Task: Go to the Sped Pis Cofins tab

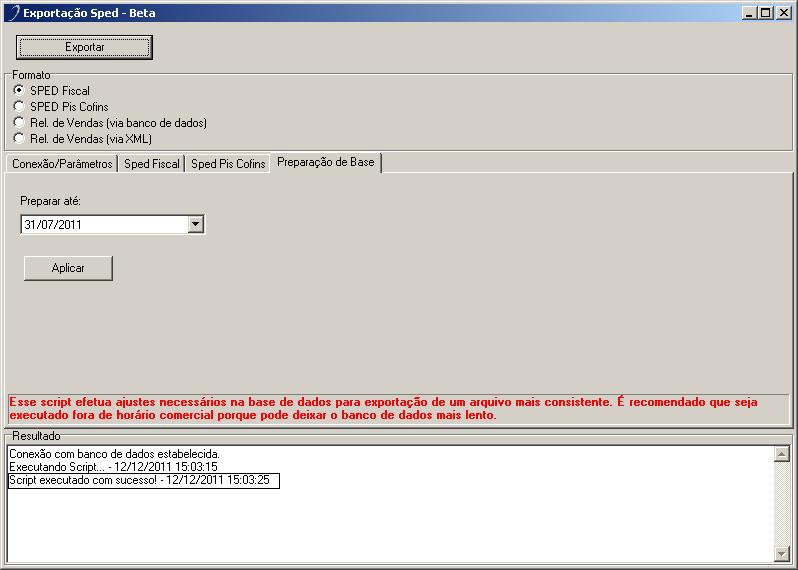Action: click(x=228, y=164)
